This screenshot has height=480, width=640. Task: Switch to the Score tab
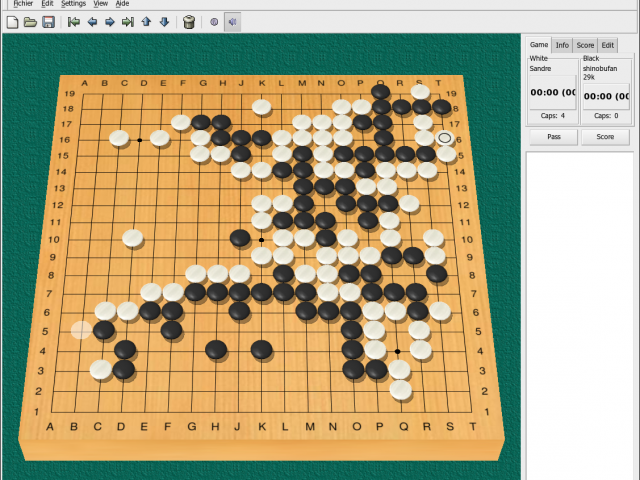(x=586, y=45)
